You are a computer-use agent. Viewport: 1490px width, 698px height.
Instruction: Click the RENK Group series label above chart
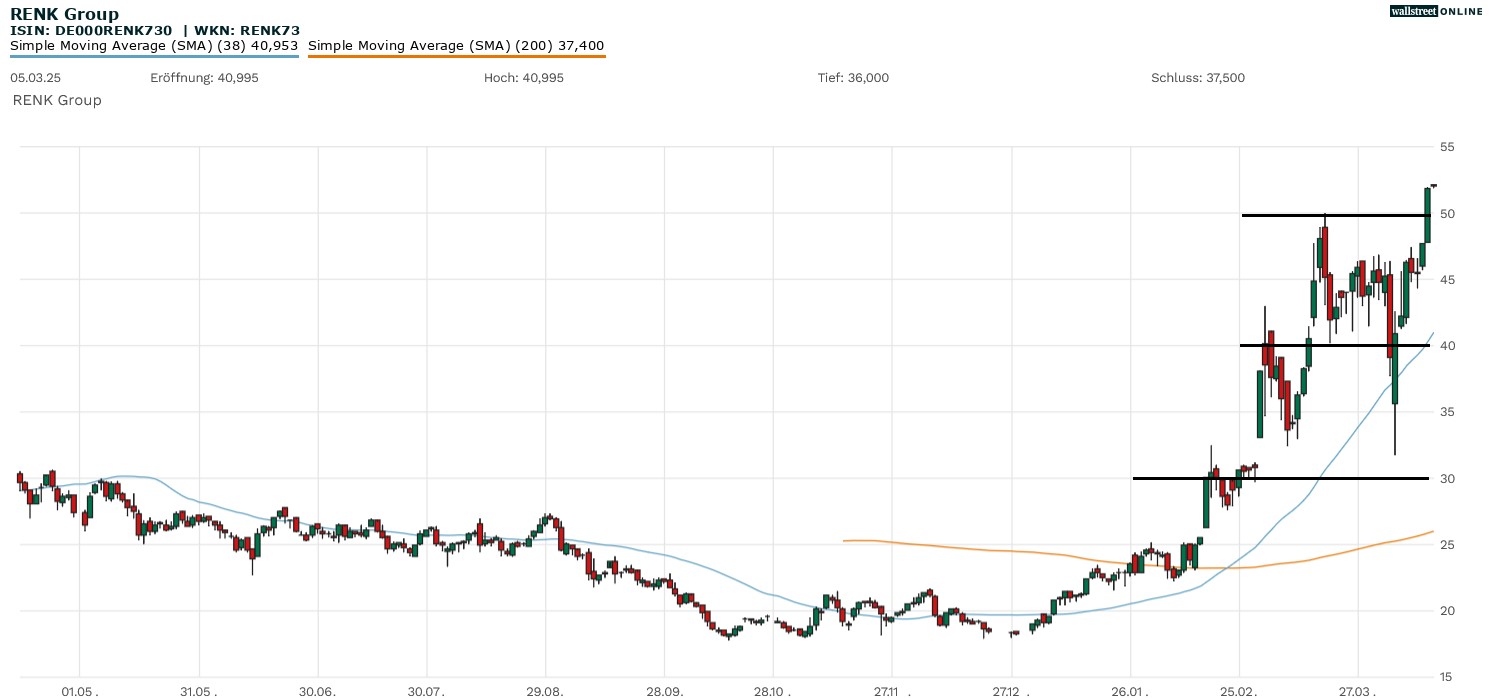tap(57, 100)
